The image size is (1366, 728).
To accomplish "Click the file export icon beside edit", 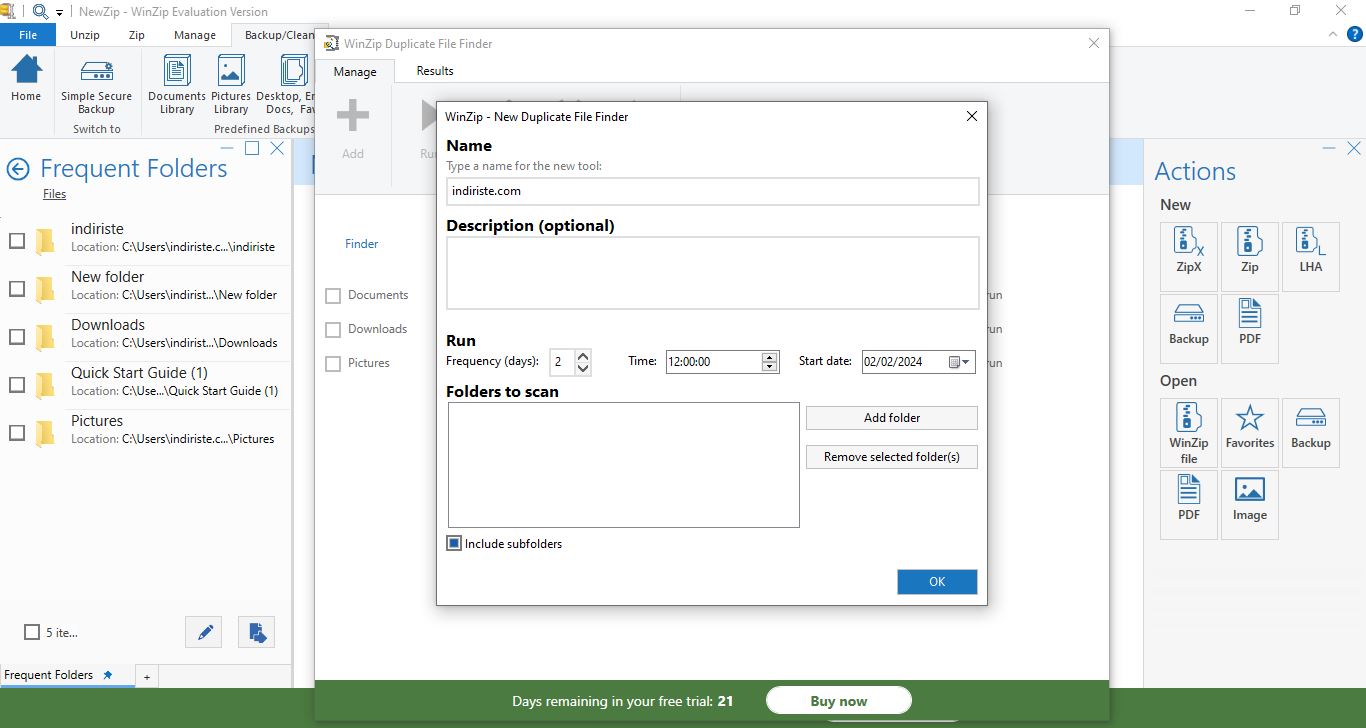I will [257, 632].
